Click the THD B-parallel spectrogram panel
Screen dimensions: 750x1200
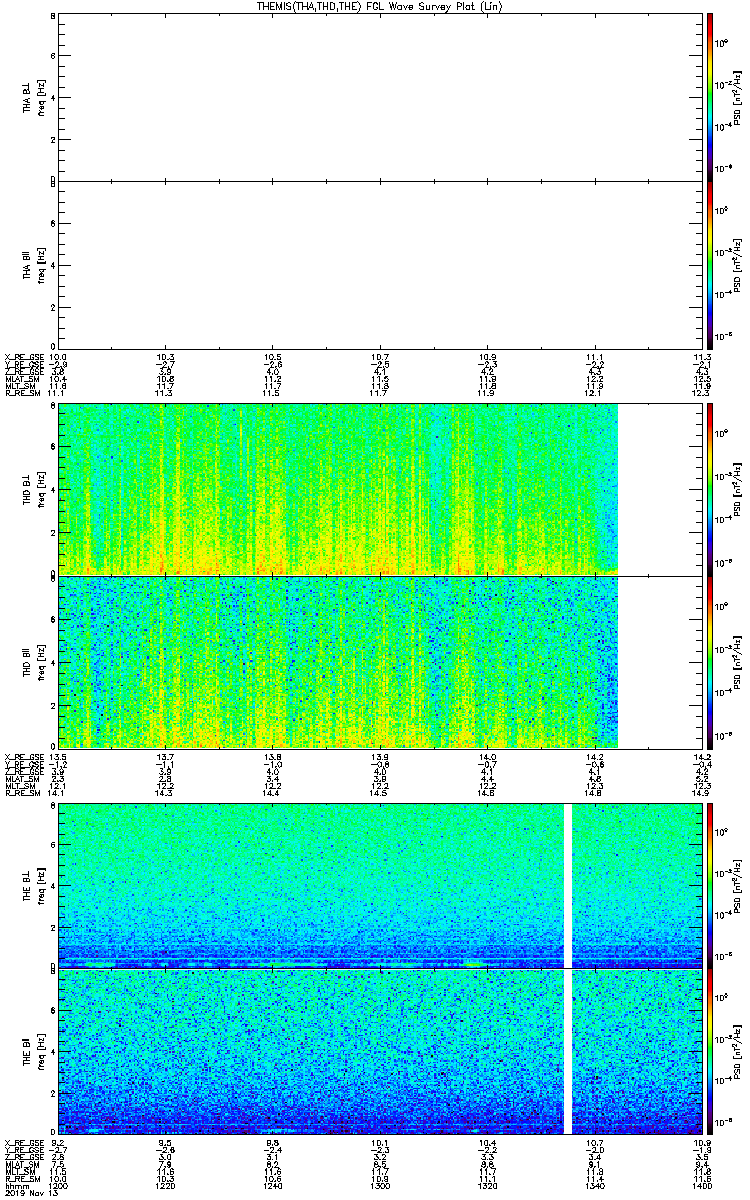click(379, 662)
